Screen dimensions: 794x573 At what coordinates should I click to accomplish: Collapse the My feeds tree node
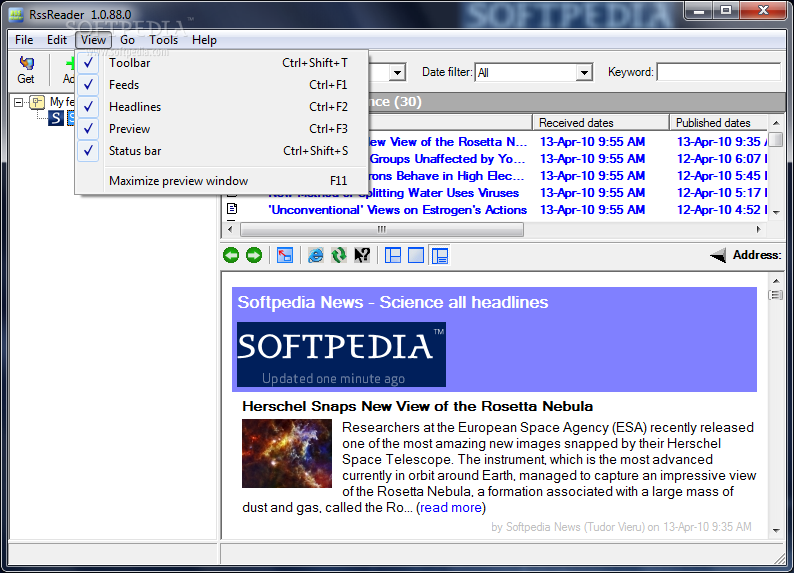tap(18, 102)
